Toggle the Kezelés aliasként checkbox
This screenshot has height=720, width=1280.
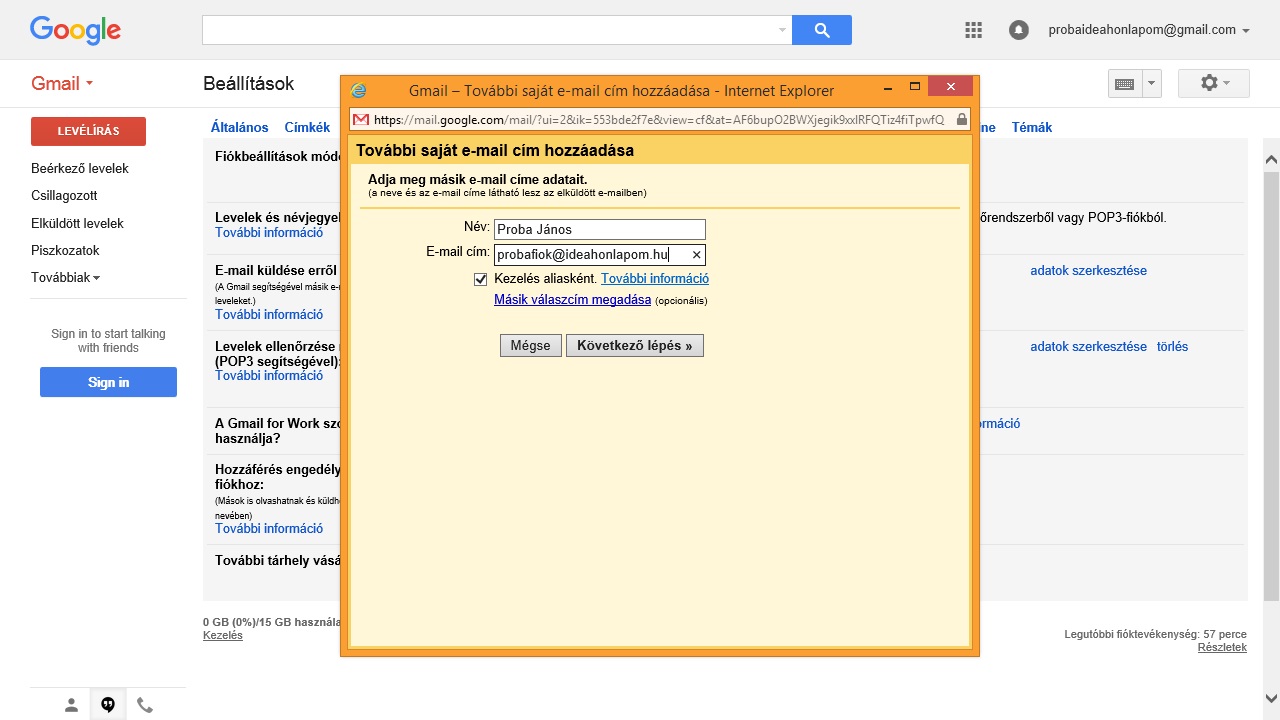(x=481, y=279)
